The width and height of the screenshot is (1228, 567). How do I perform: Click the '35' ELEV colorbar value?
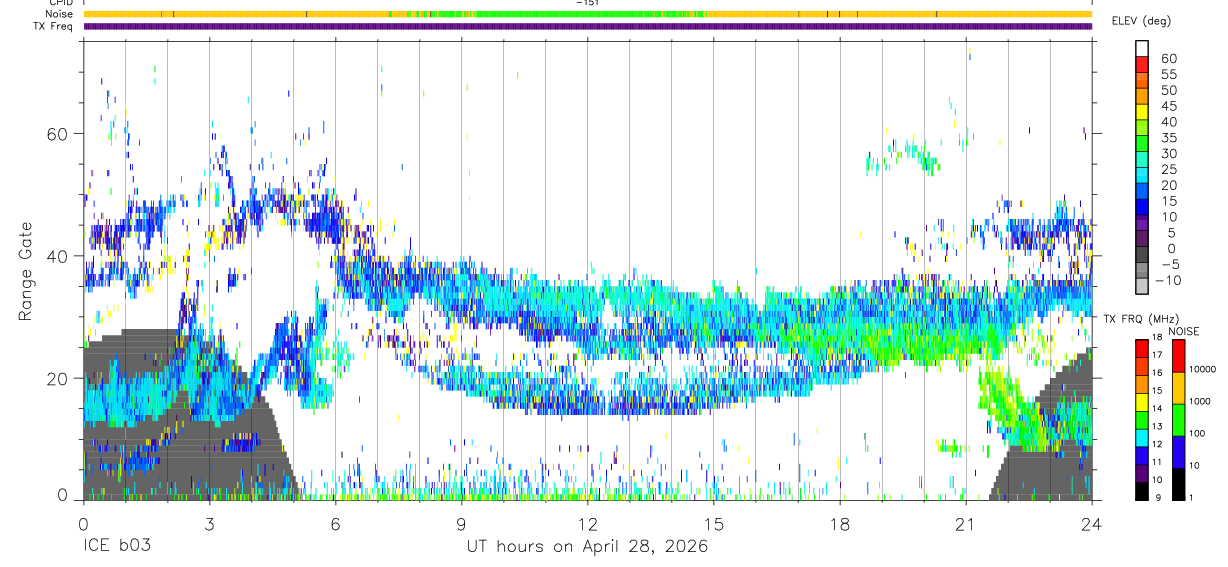1169,138
